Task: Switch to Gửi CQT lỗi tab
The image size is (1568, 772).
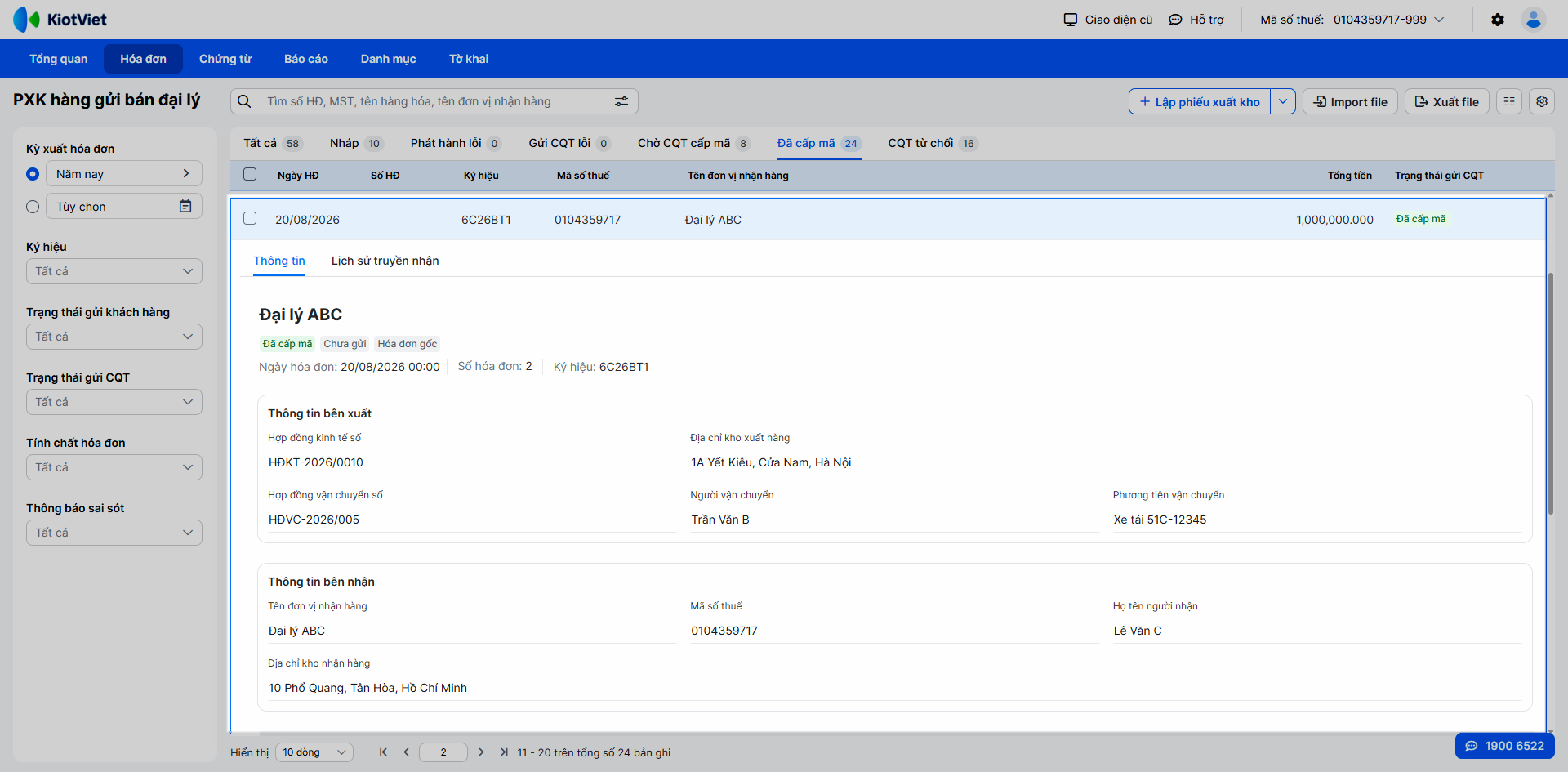Action: (569, 143)
